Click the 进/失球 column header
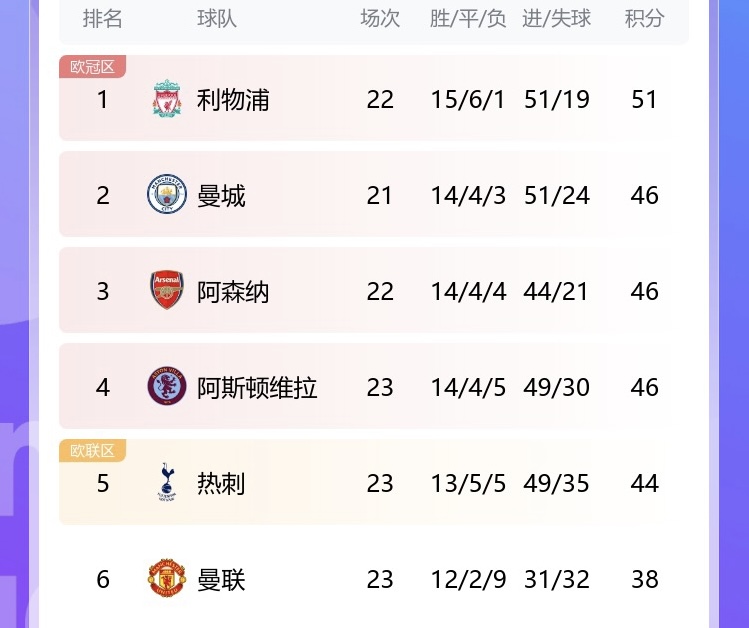This screenshot has width=749, height=628. coord(556,19)
